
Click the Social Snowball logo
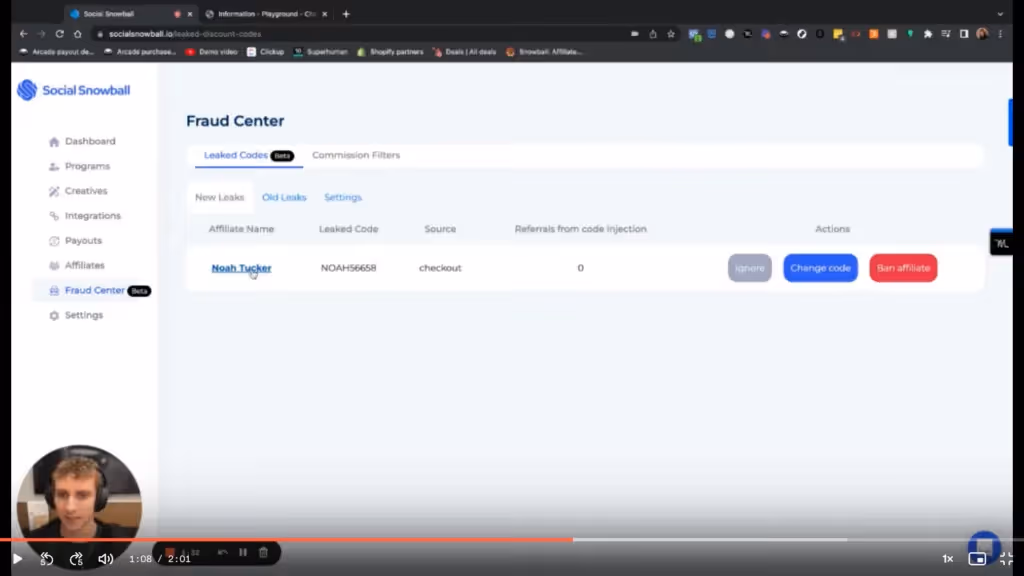[74, 90]
